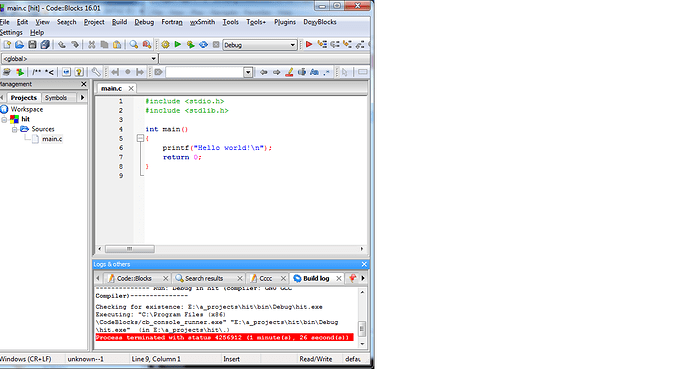This screenshot has height=369, width=690.
Task: Run the program with green arrow
Action: coord(178,45)
